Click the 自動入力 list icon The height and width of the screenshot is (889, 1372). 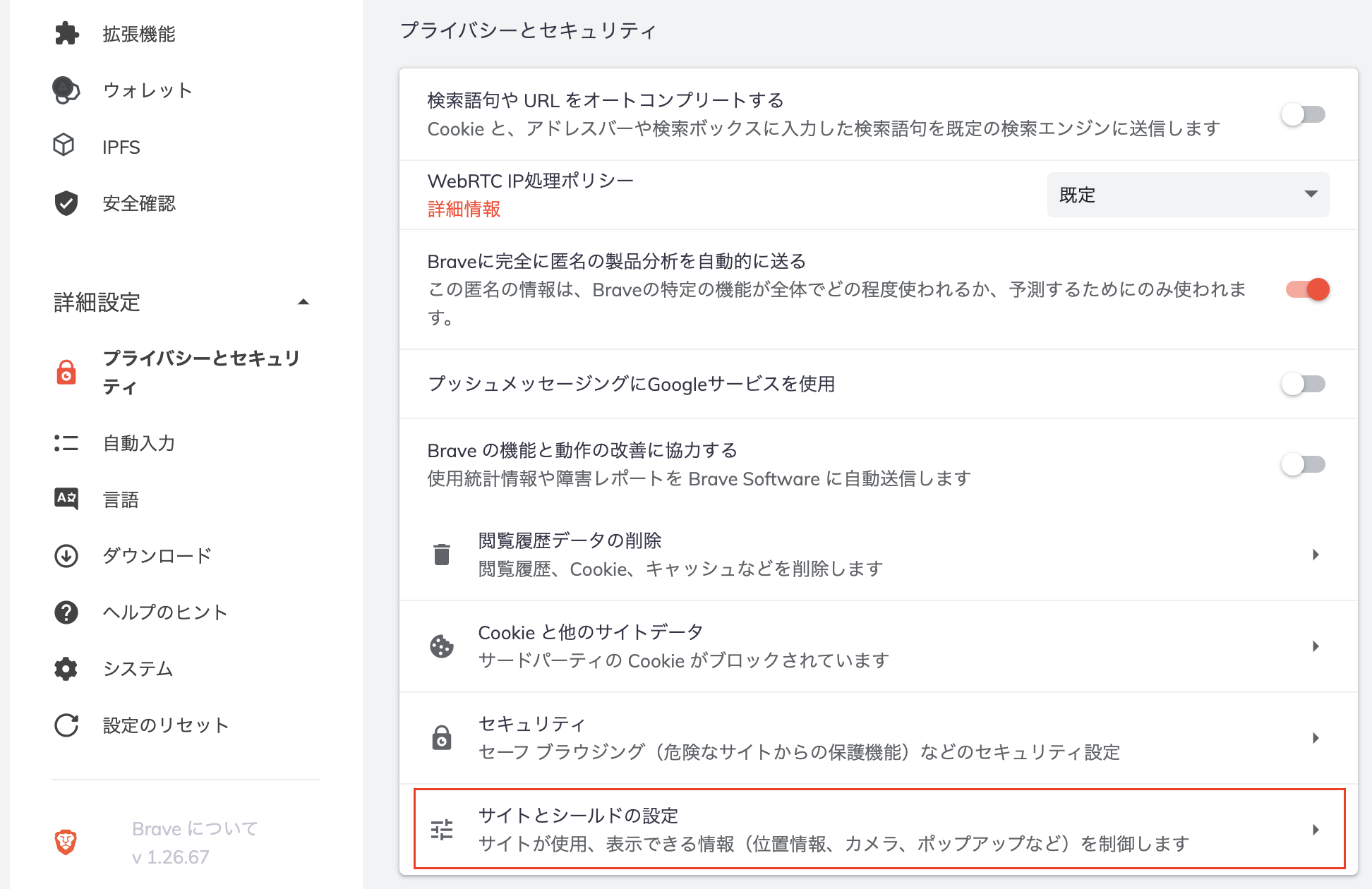[x=66, y=443]
